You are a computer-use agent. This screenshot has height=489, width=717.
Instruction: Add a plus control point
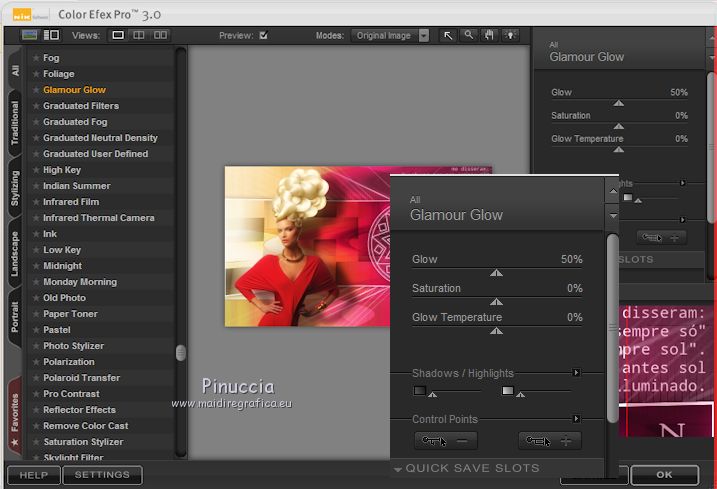549,441
